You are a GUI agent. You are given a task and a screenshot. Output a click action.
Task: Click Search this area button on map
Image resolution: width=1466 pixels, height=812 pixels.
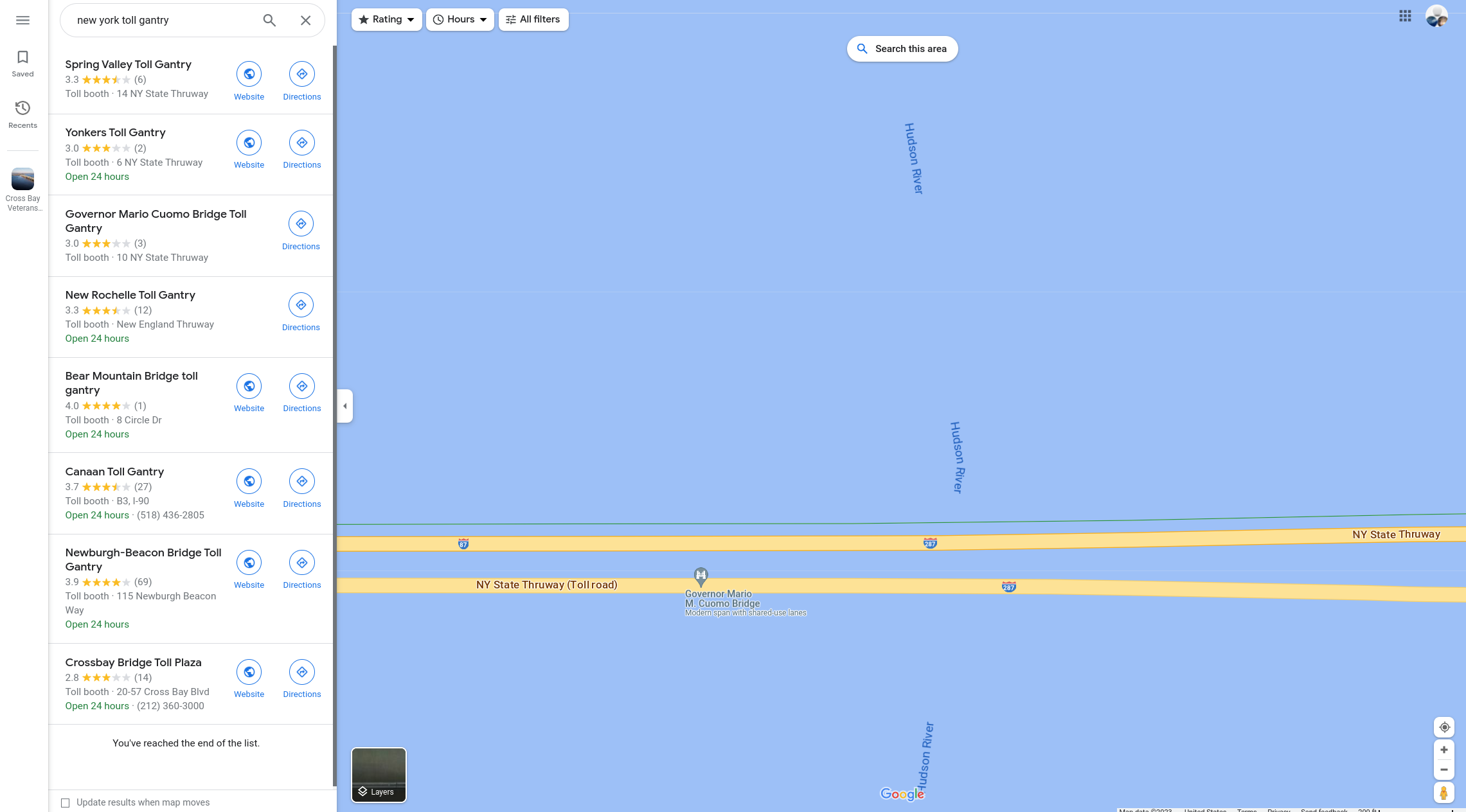[x=901, y=48]
